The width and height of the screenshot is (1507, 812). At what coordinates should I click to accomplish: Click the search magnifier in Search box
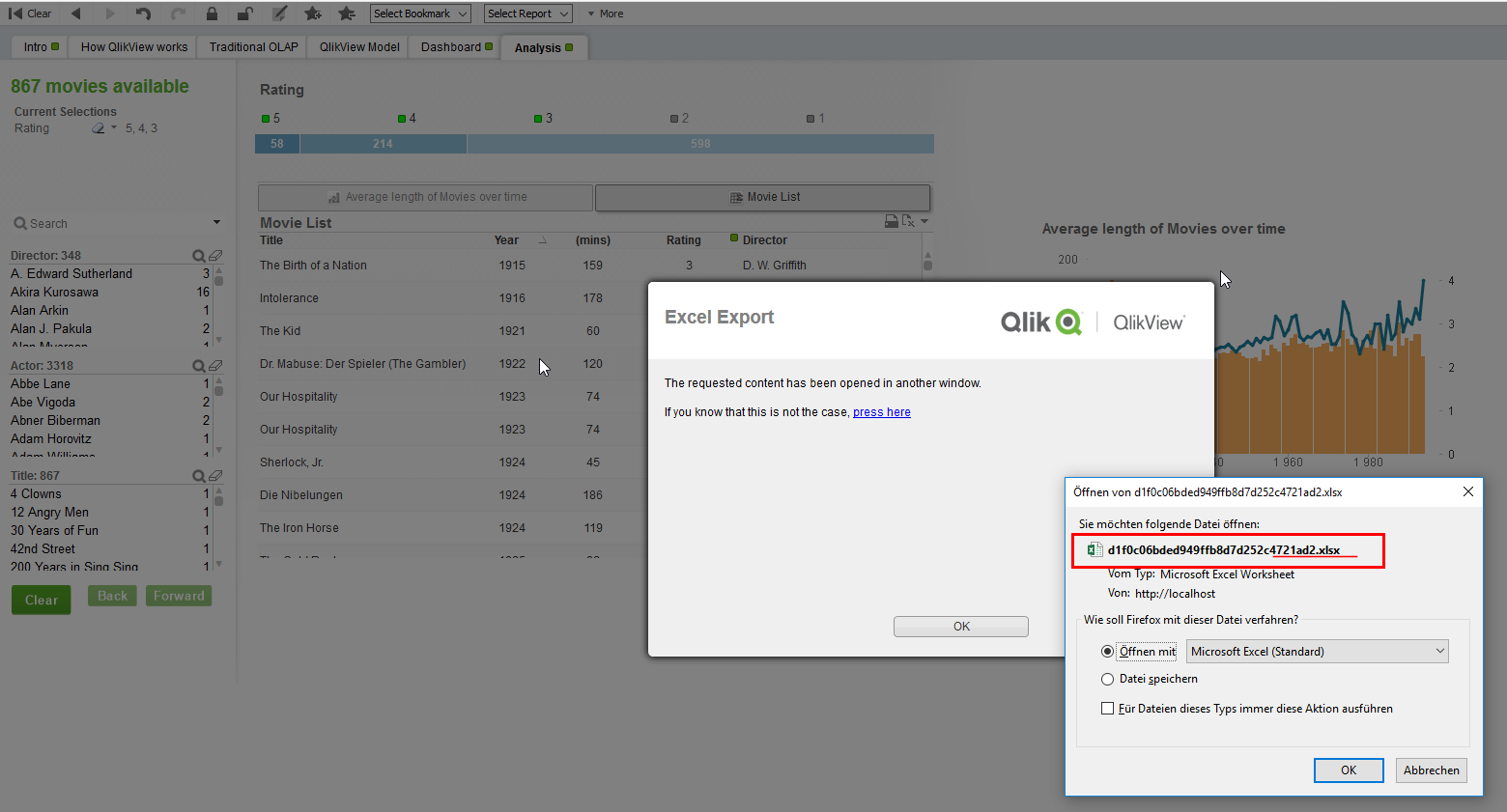click(x=19, y=223)
